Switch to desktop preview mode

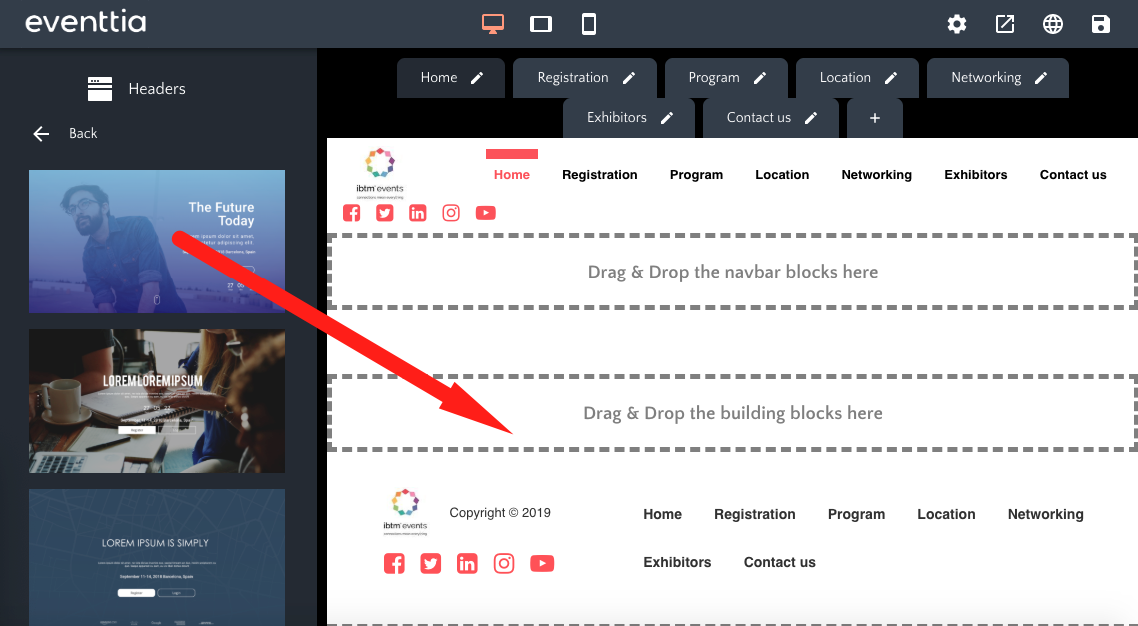pyautogui.click(x=492, y=24)
